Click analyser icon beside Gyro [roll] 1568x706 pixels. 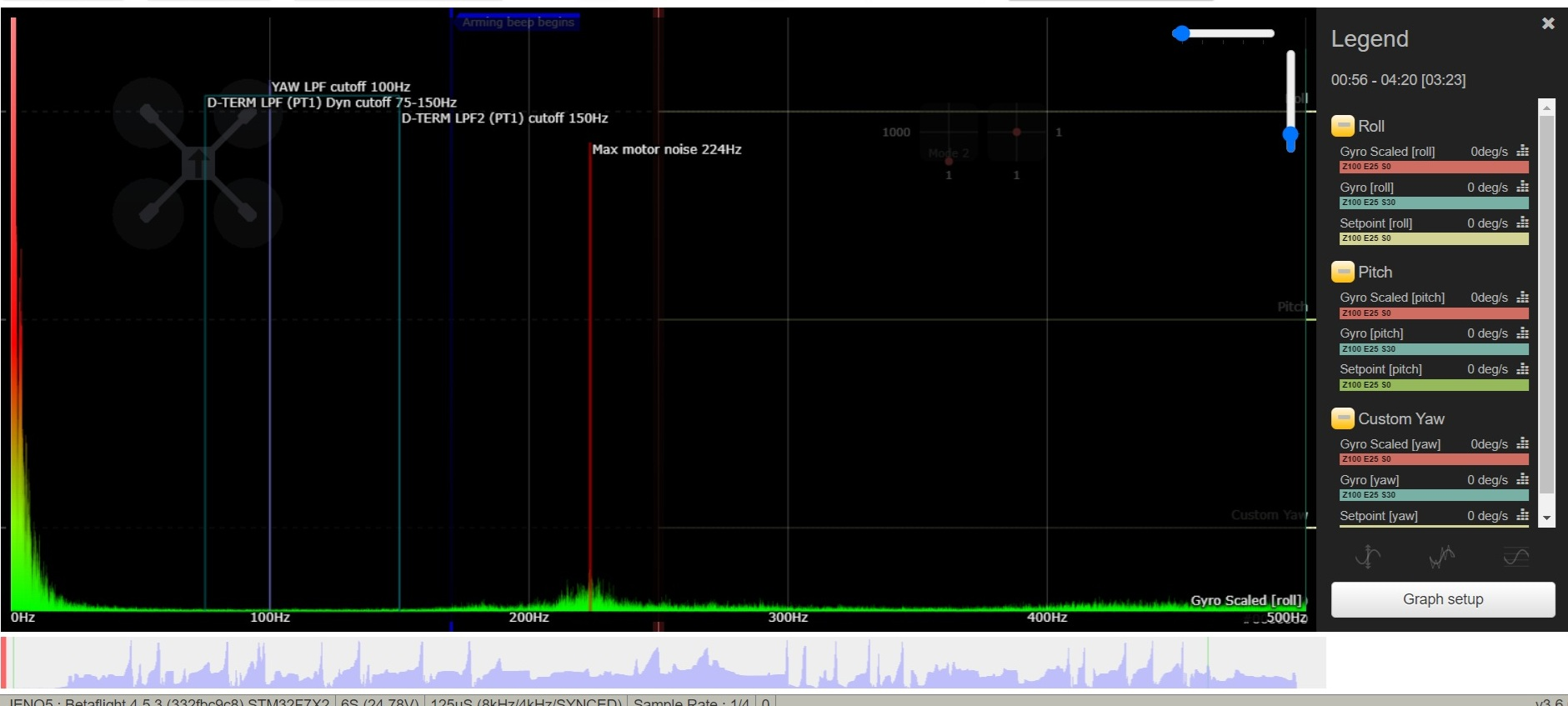pyautogui.click(x=1522, y=187)
